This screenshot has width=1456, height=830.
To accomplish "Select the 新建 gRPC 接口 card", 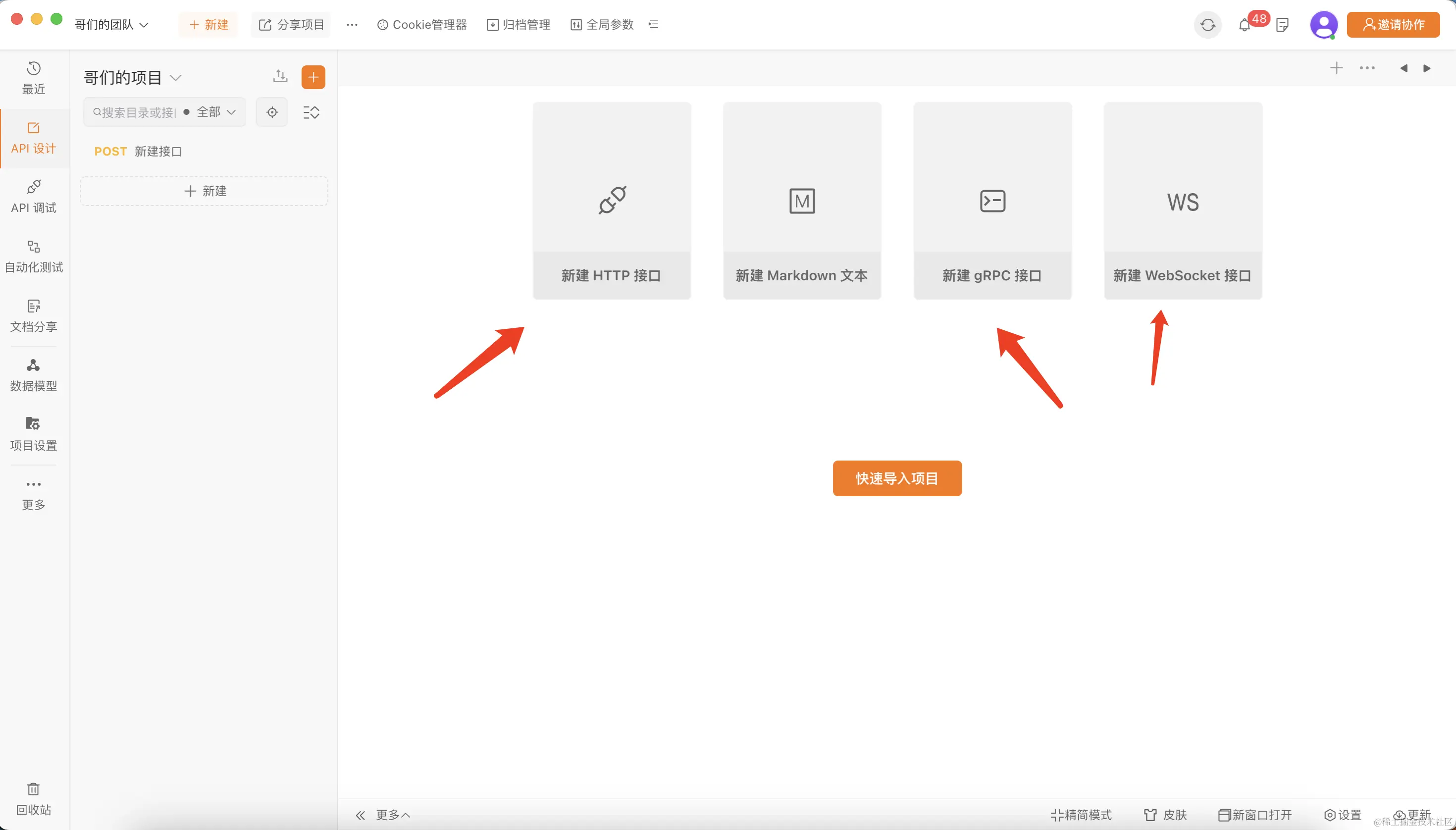I will tap(992, 201).
